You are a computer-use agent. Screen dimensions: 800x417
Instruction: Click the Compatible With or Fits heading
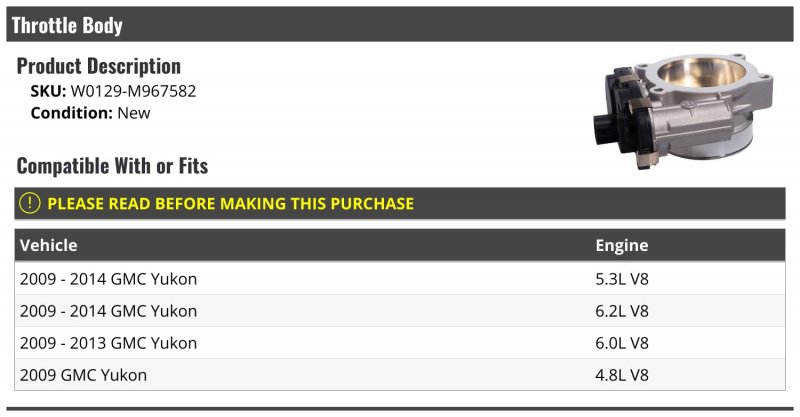coord(112,166)
